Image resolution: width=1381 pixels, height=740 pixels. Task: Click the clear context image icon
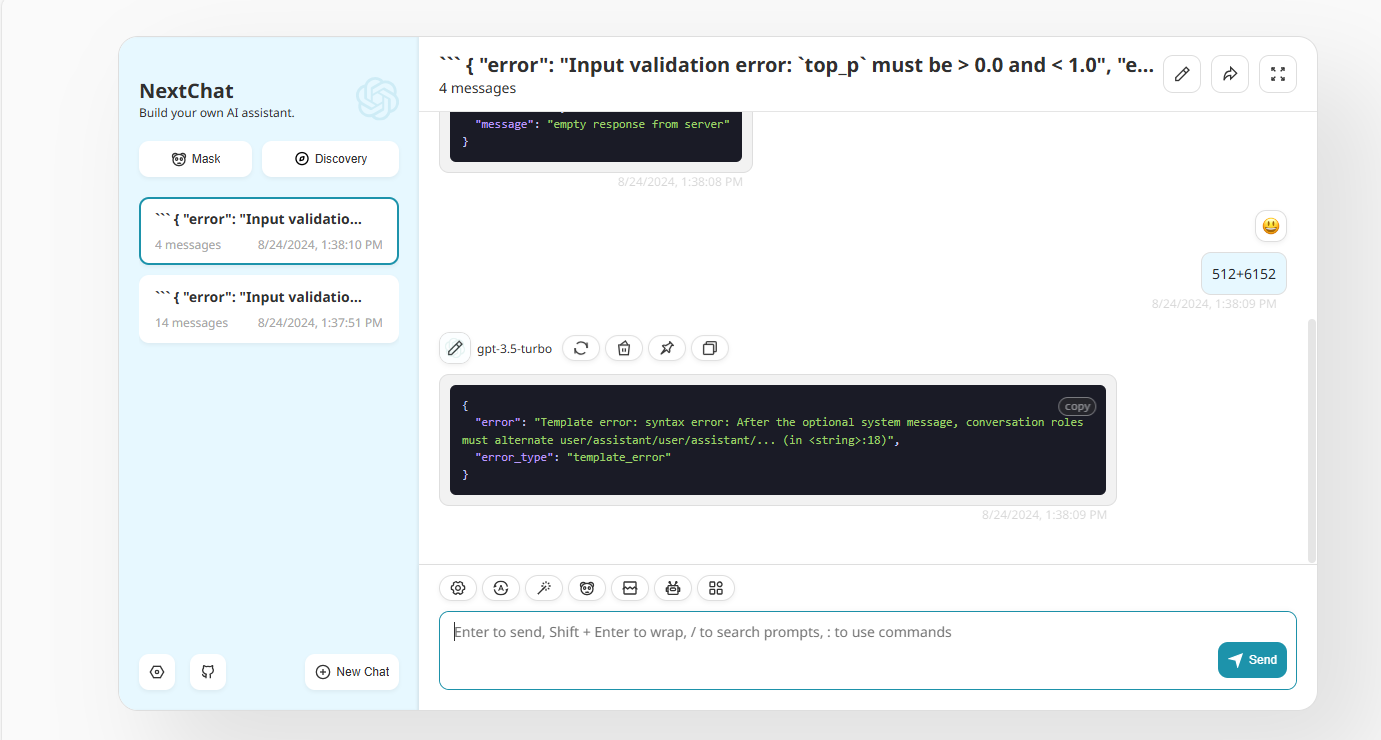pyautogui.click(x=630, y=588)
